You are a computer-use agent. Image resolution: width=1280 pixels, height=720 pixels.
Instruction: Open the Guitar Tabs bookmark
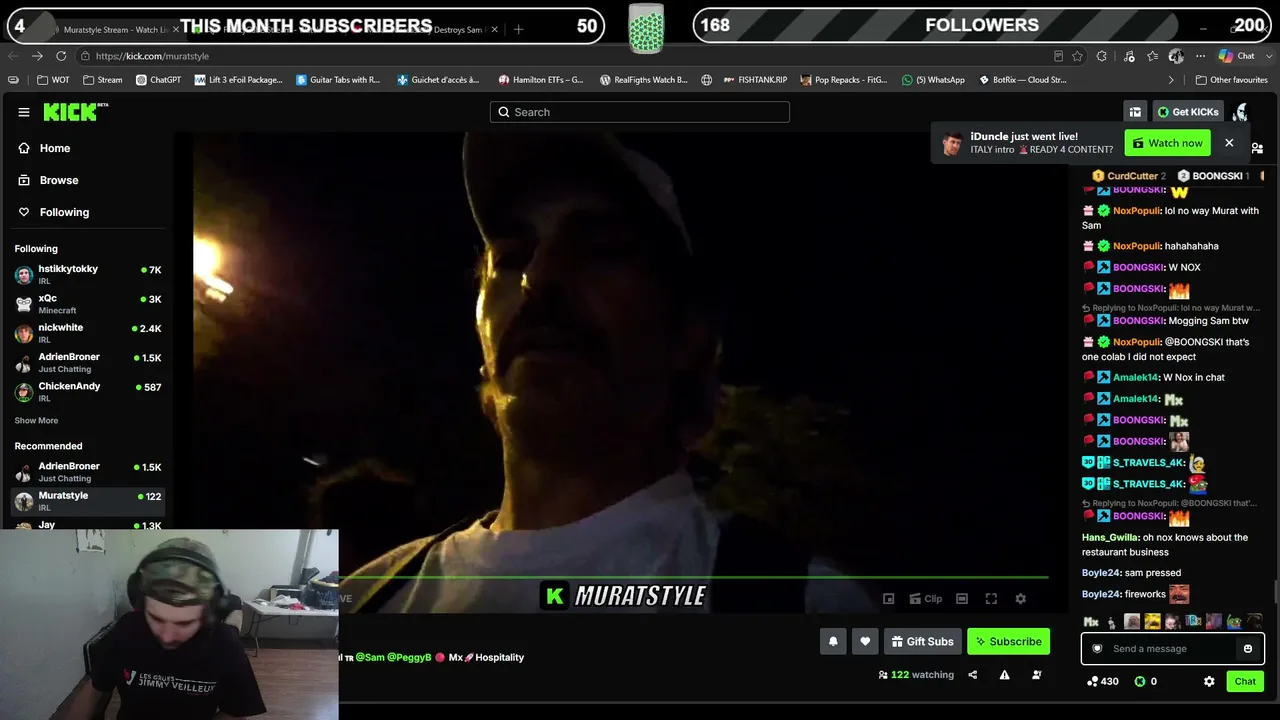pyautogui.click(x=338, y=80)
